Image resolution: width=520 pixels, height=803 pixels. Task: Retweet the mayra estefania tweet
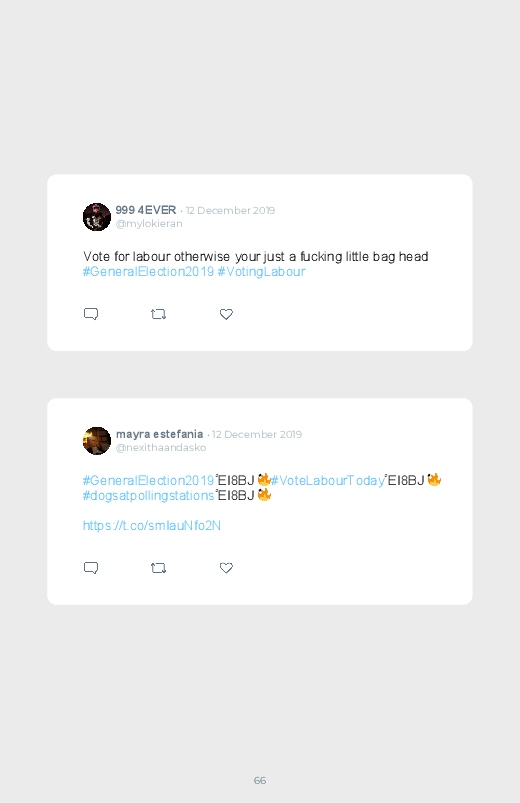tap(158, 567)
